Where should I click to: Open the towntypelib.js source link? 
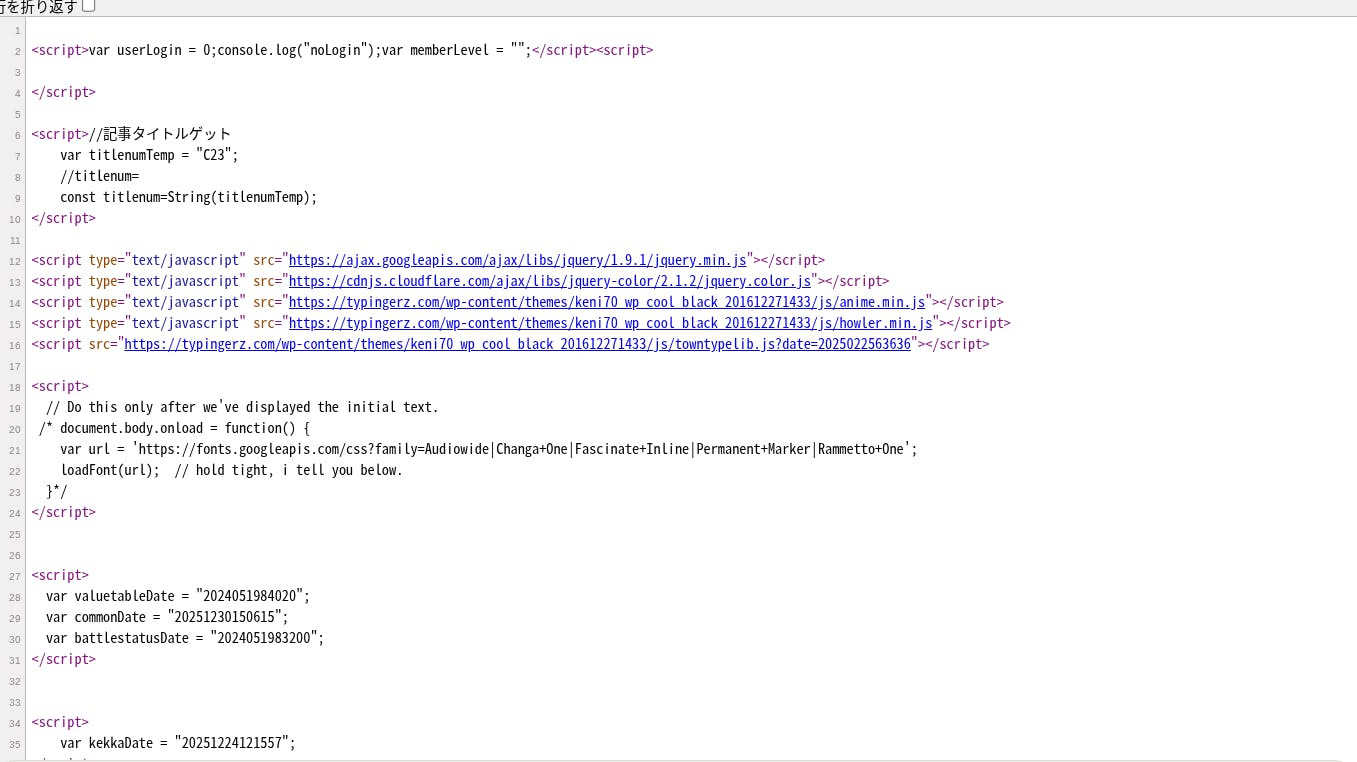pyautogui.click(x=517, y=344)
